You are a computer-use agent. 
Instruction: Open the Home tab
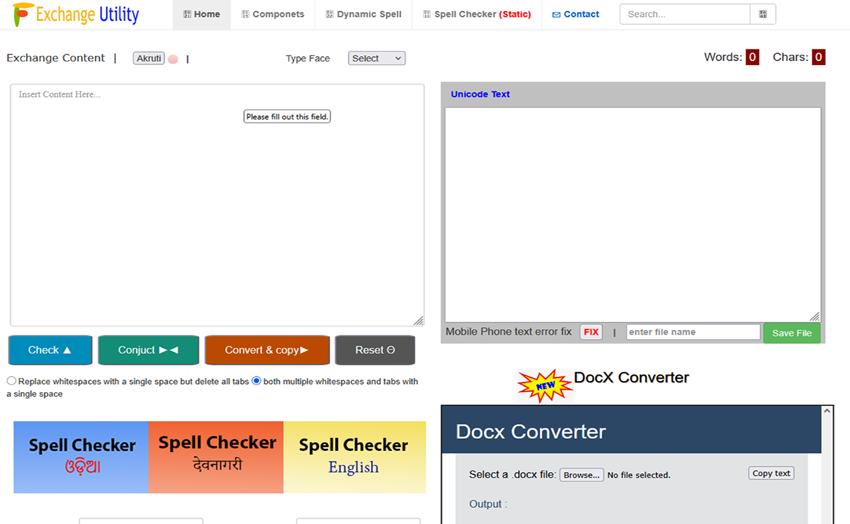point(202,14)
